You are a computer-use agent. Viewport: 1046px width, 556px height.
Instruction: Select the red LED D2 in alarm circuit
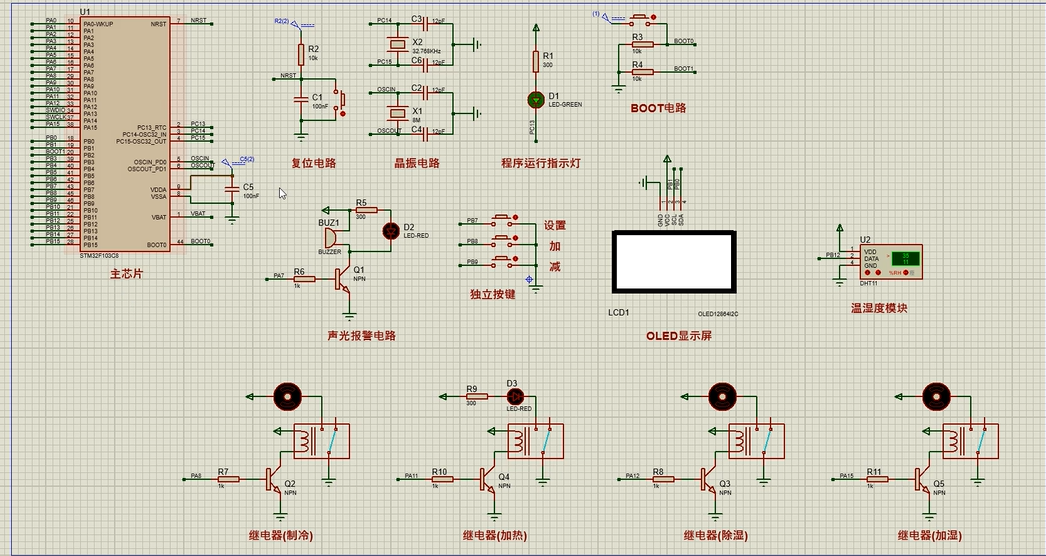point(390,231)
